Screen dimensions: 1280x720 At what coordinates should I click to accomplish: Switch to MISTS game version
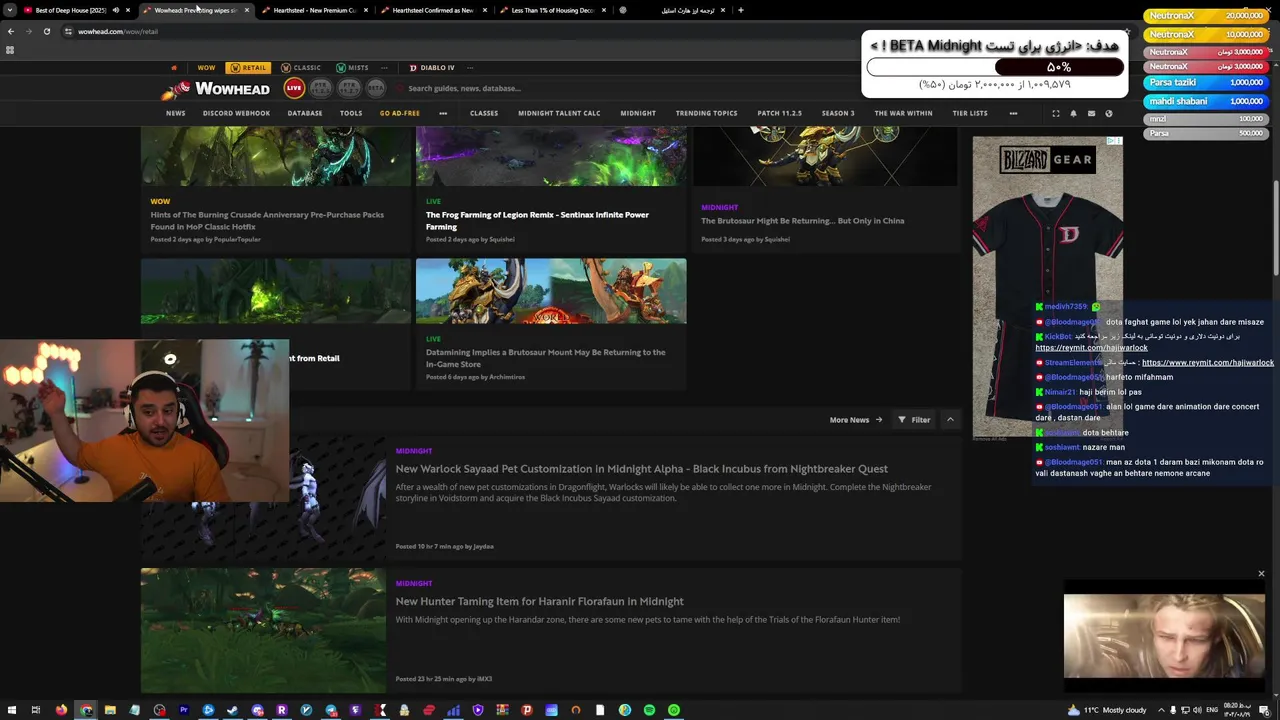pyautogui.click(x=352, y=68)
